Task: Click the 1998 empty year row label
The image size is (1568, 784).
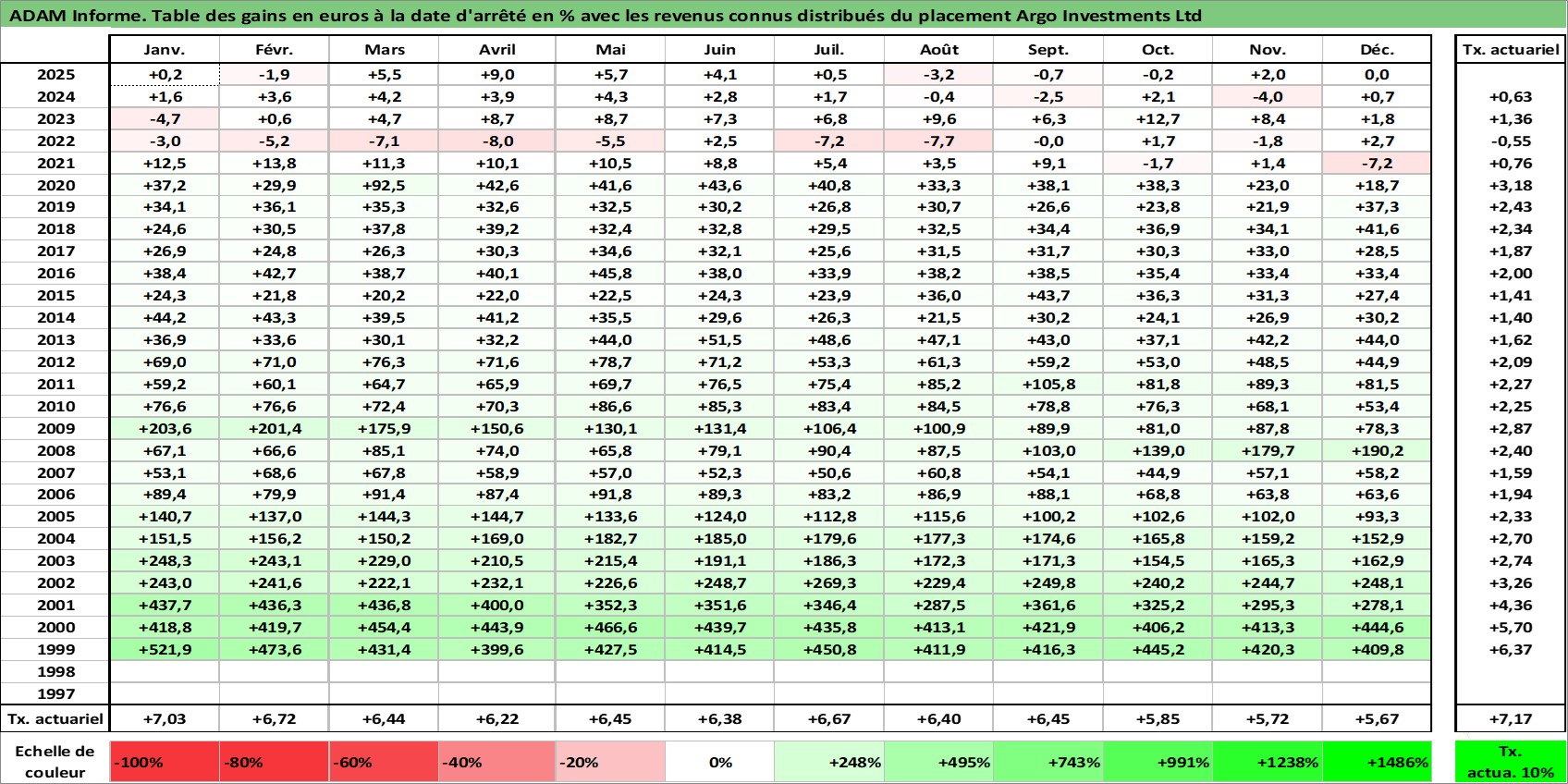Action: (x=55, y=671)
